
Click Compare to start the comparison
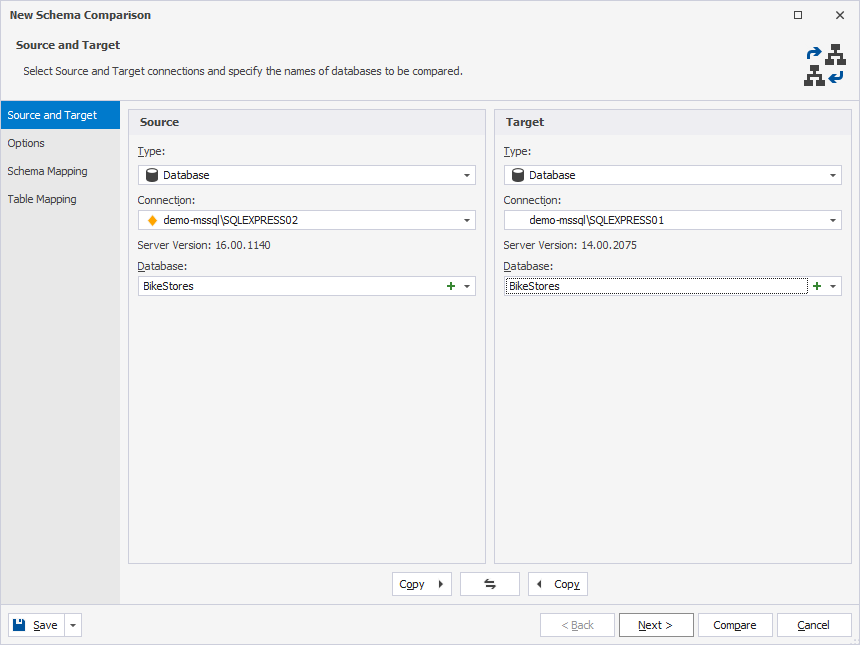pos(735,624)
